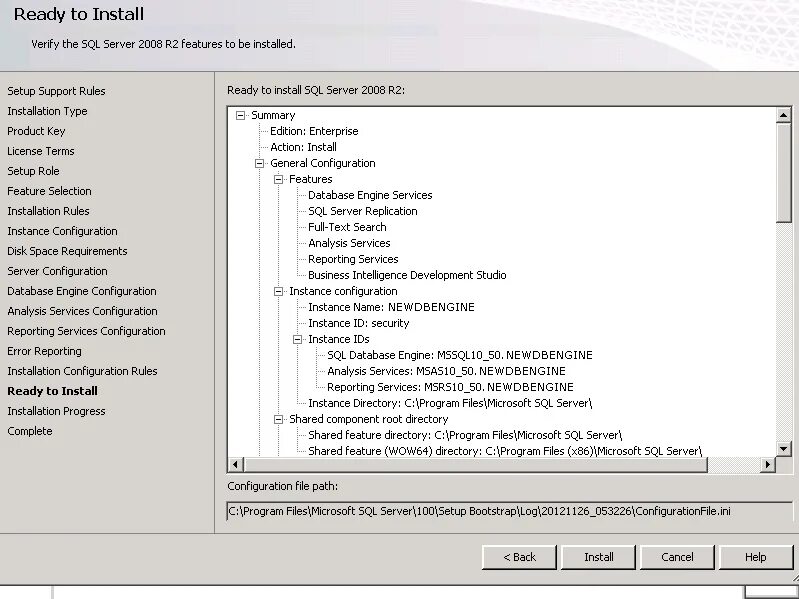
Task: Select the Ready to Install step
Action: click(52, 391)
